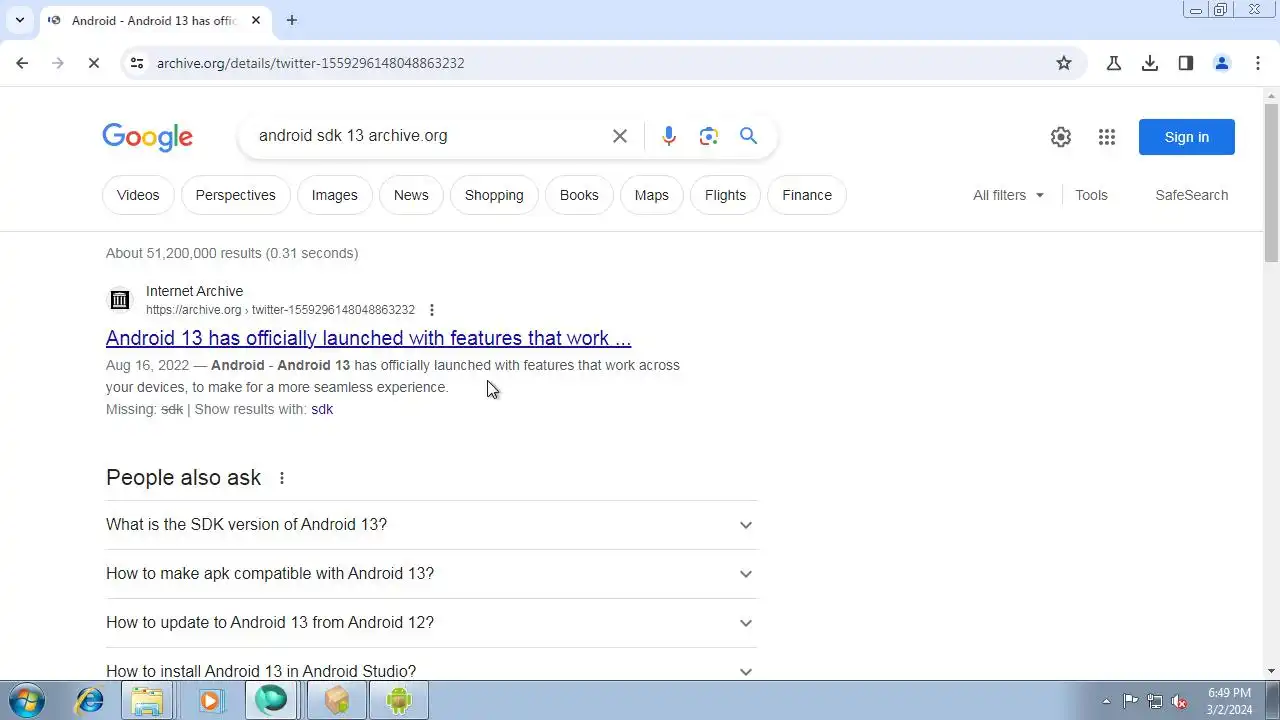Open Chrome Labs flask icon
The image size is (1280, 720).
pos(1114,63)
